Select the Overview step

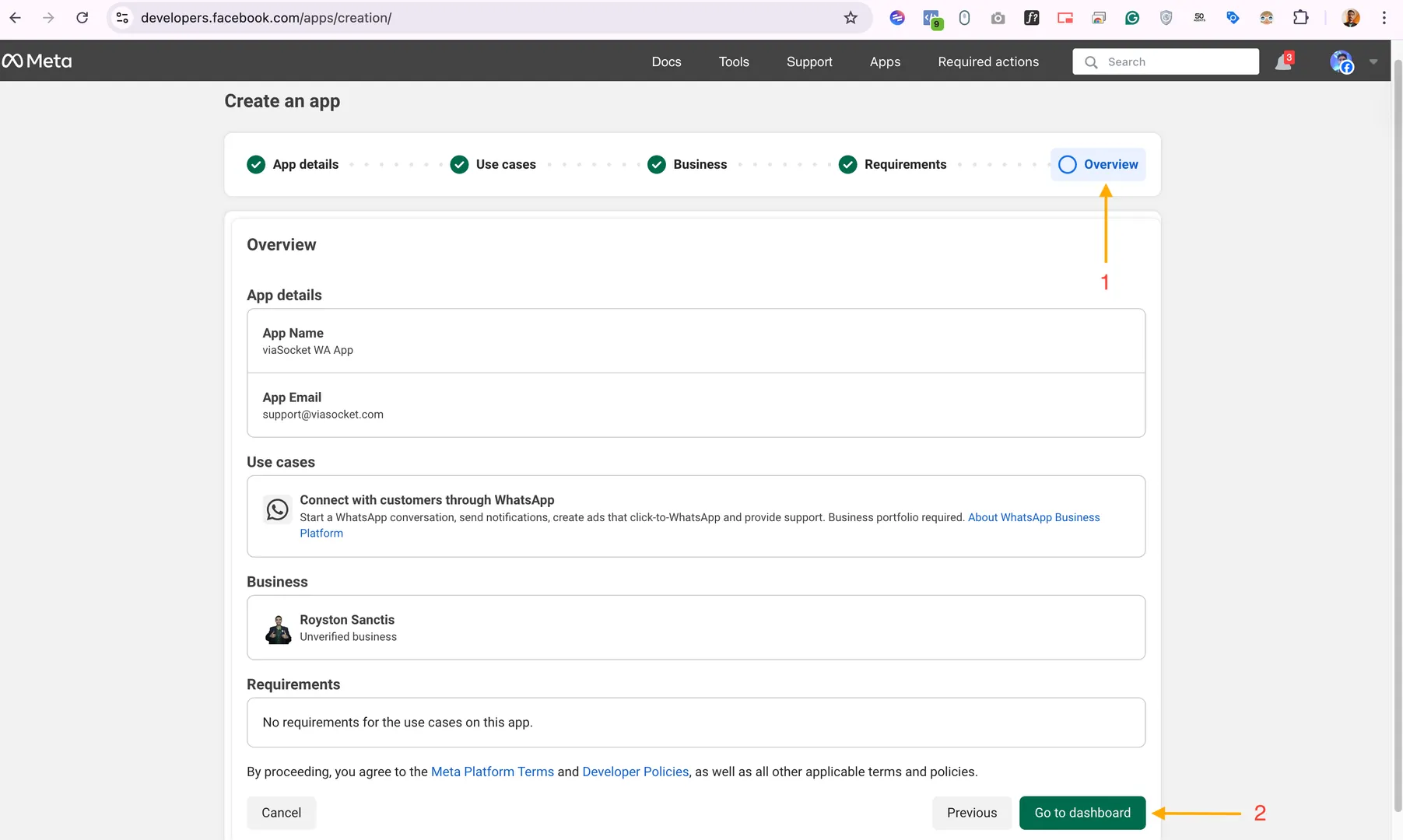pos(1098,164)
